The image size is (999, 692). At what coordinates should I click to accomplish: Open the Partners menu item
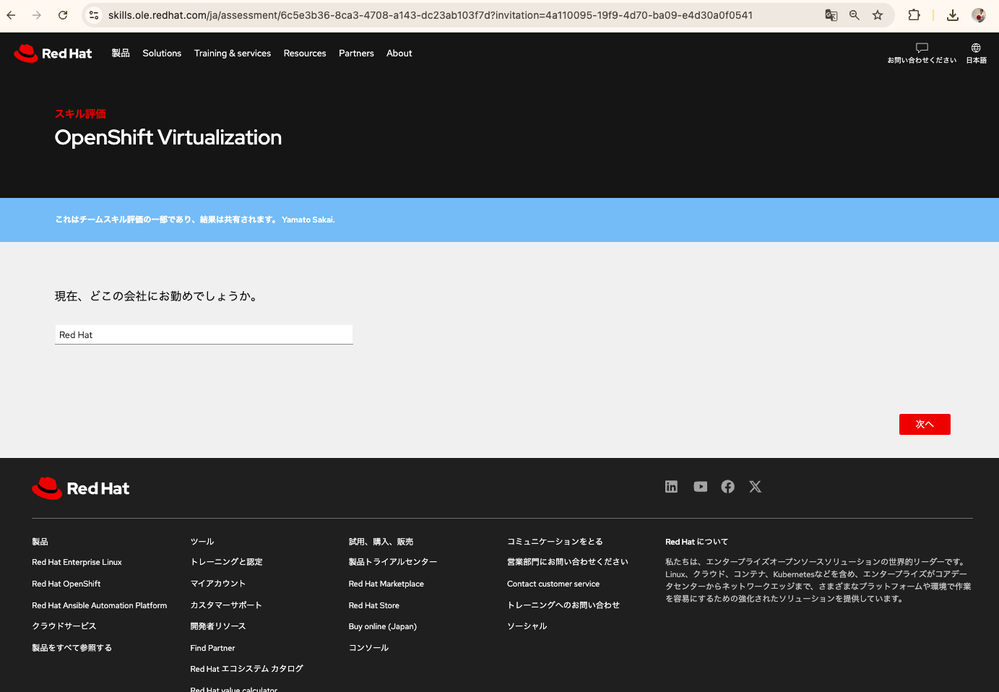point(356,54)
